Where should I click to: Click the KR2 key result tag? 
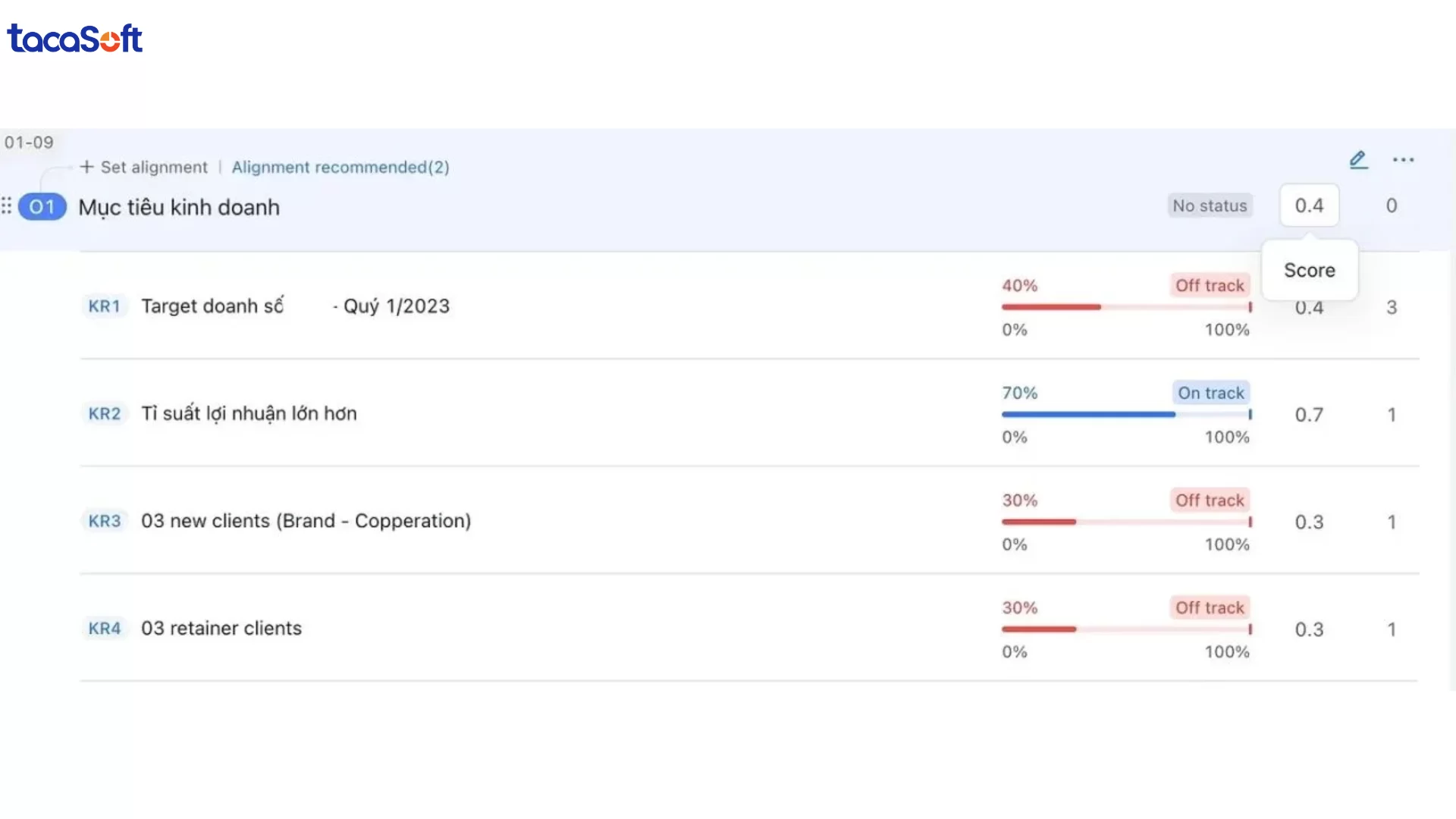(105, 414)
